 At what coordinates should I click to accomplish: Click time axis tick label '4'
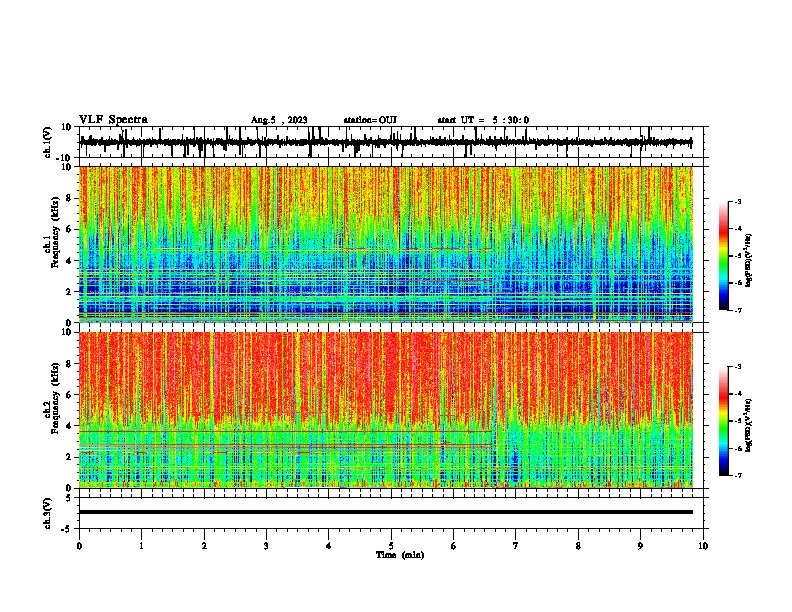coord(329,545)
